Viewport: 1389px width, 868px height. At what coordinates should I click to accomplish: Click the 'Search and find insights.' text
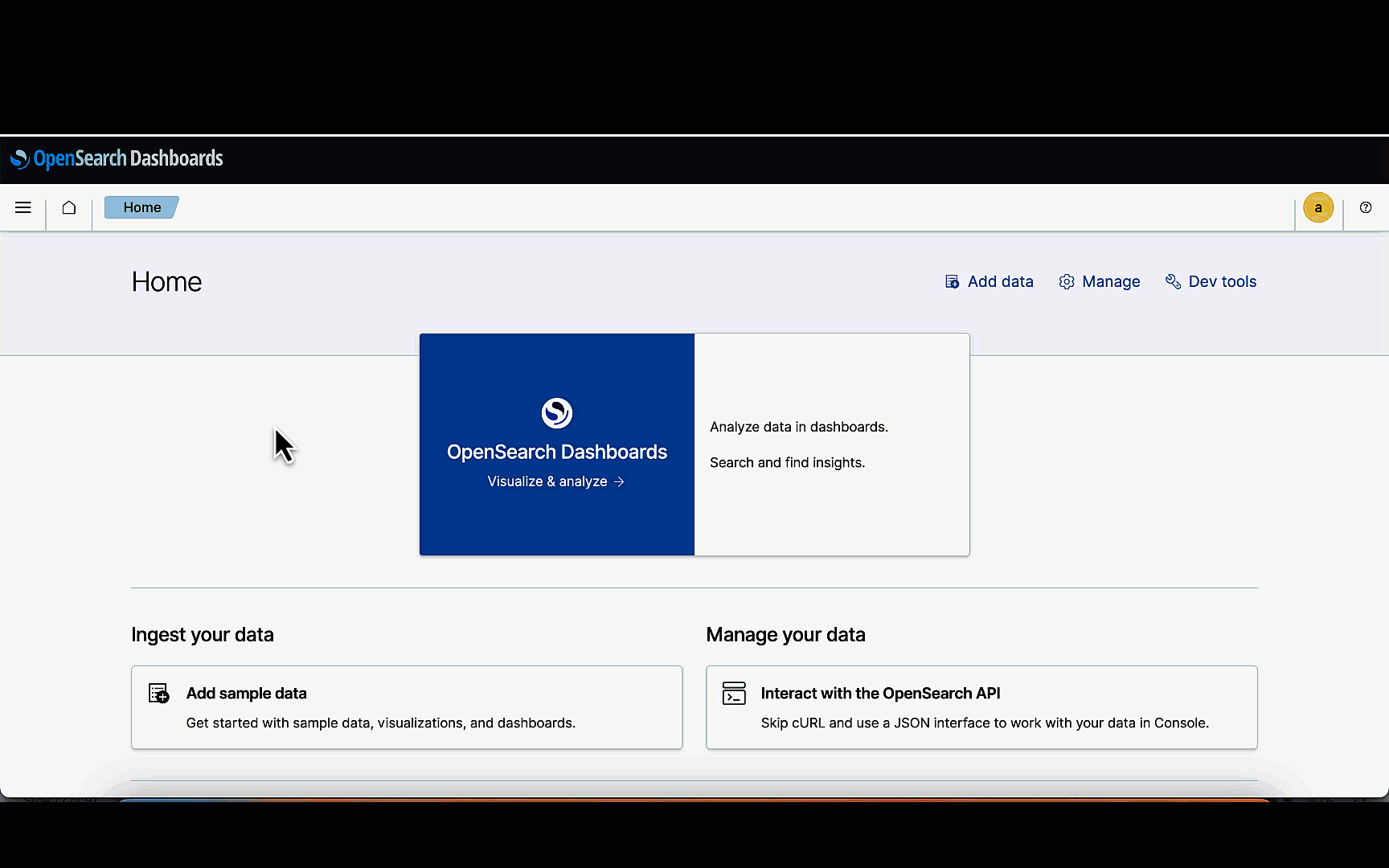tap(788, 463)
